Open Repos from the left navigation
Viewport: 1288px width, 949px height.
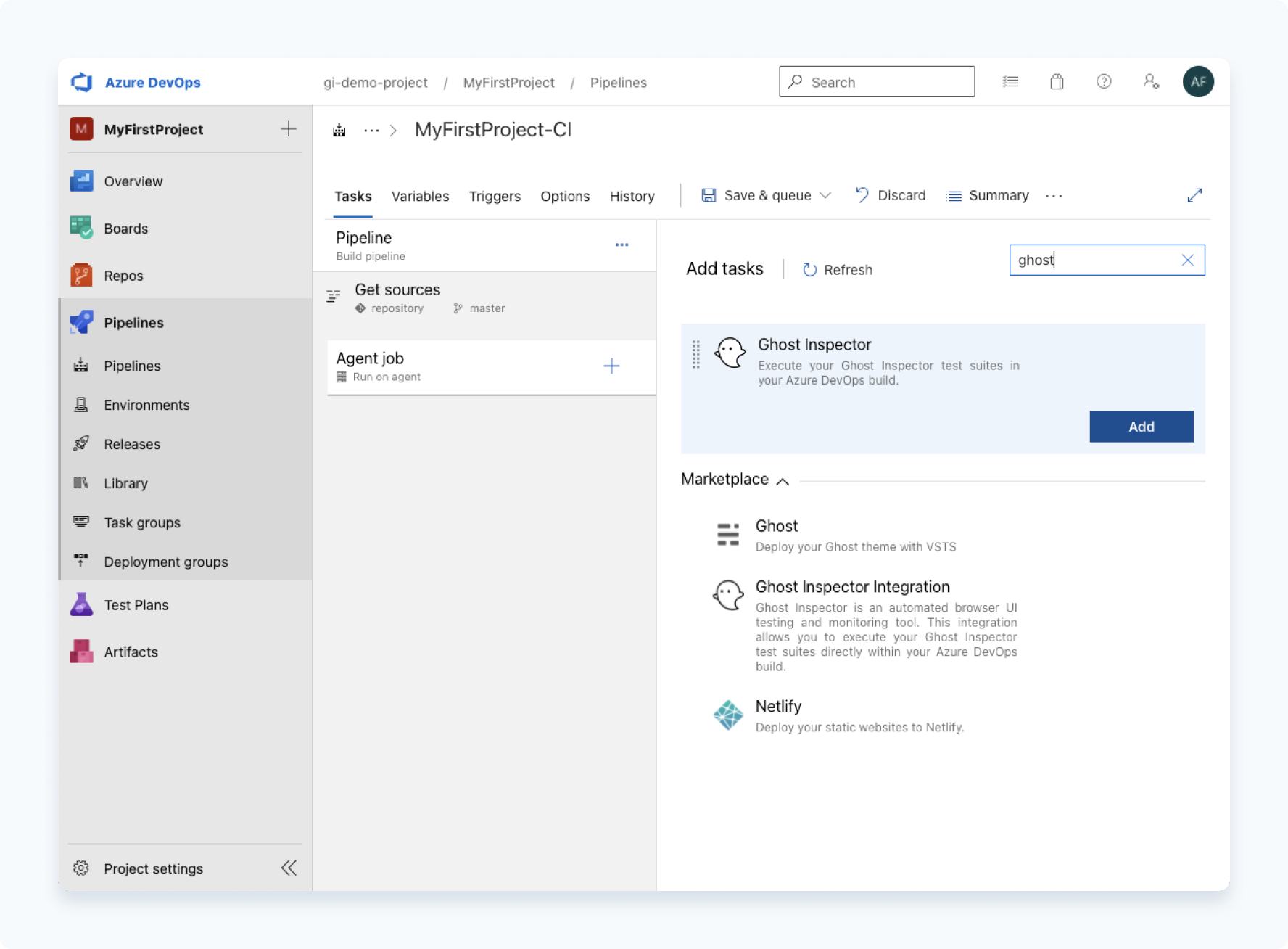(x=123, y=275)
